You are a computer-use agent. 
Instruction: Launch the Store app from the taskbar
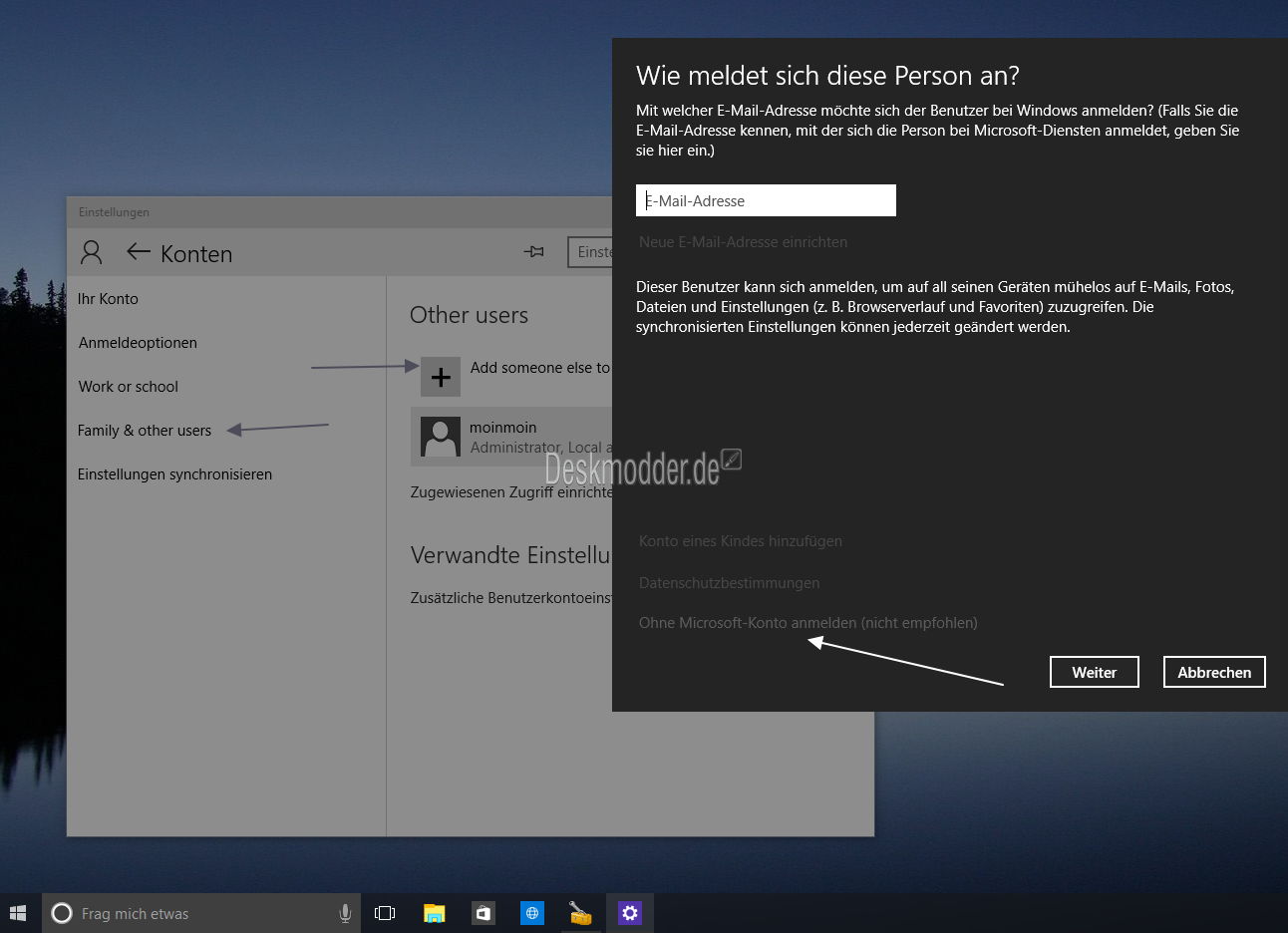483,913
